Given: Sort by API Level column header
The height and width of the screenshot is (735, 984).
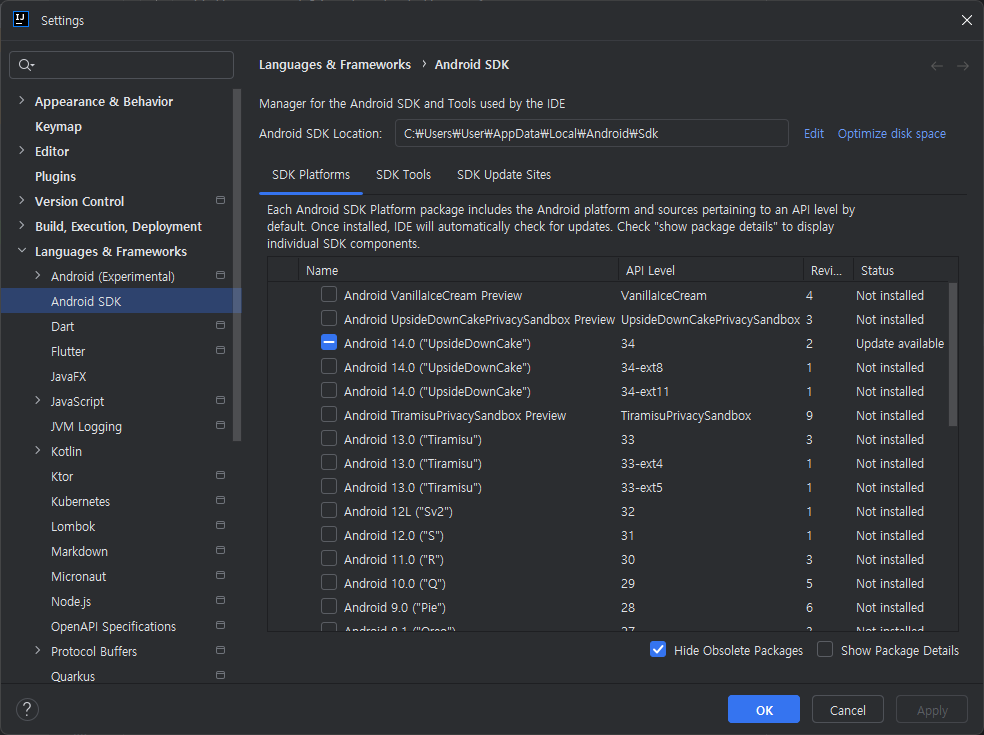Looking at the screenshot, I should point(710,271).
